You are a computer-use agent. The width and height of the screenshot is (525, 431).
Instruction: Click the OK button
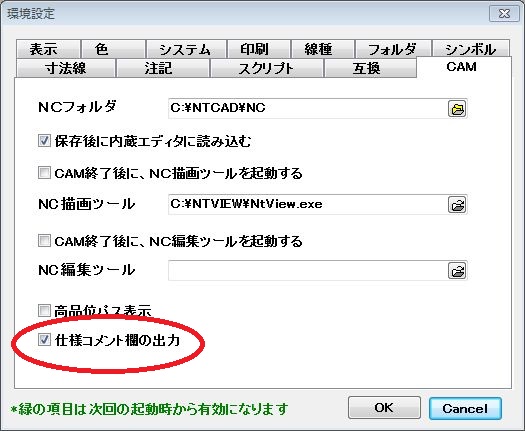coord(384,408)
